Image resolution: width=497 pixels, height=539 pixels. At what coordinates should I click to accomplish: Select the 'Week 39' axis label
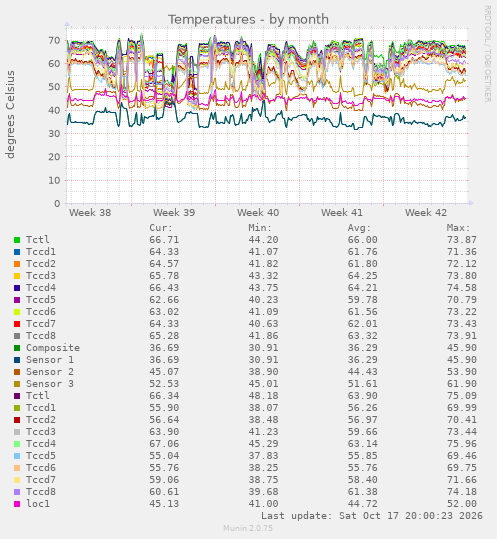point(174,212)
